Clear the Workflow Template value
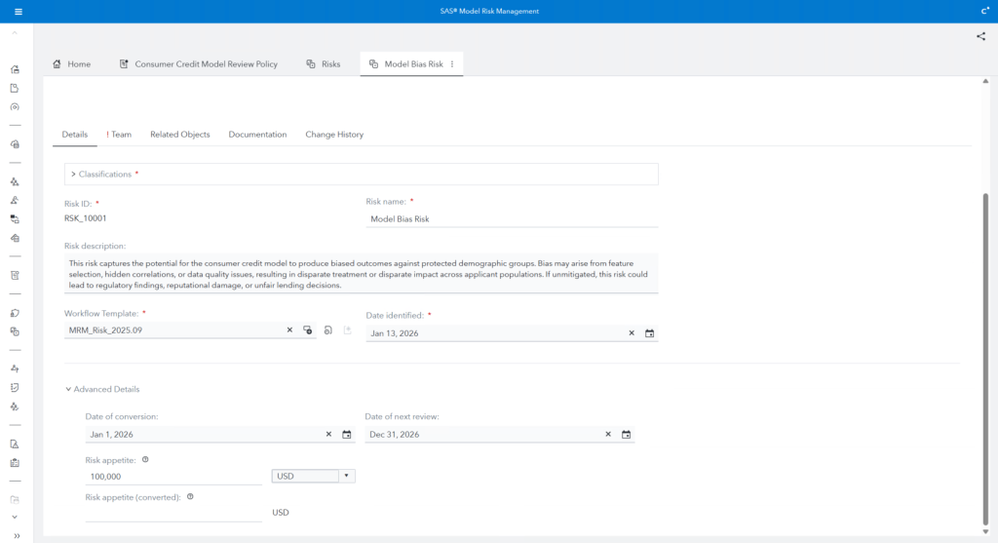This screenshot has width=998, height=543. (x=290, y=330)
